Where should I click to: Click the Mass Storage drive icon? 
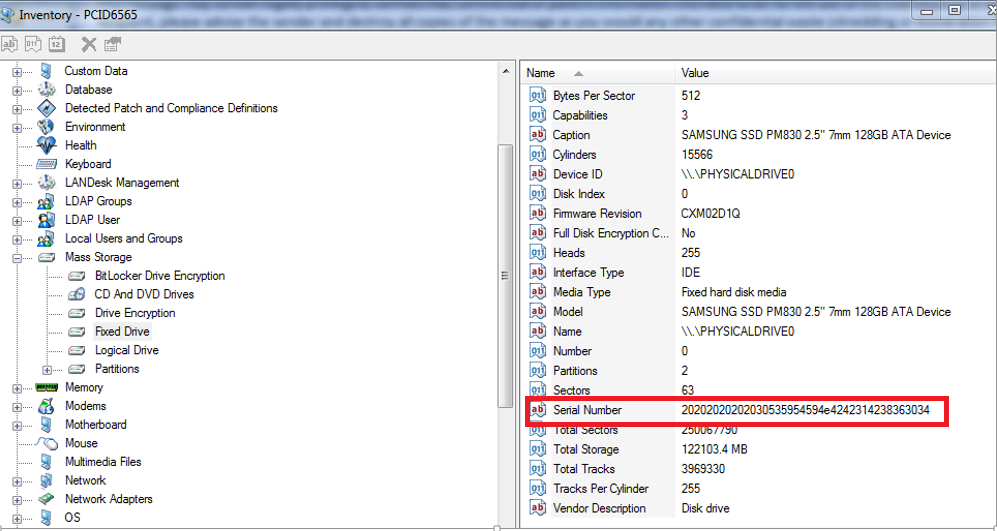click(46, 258)
